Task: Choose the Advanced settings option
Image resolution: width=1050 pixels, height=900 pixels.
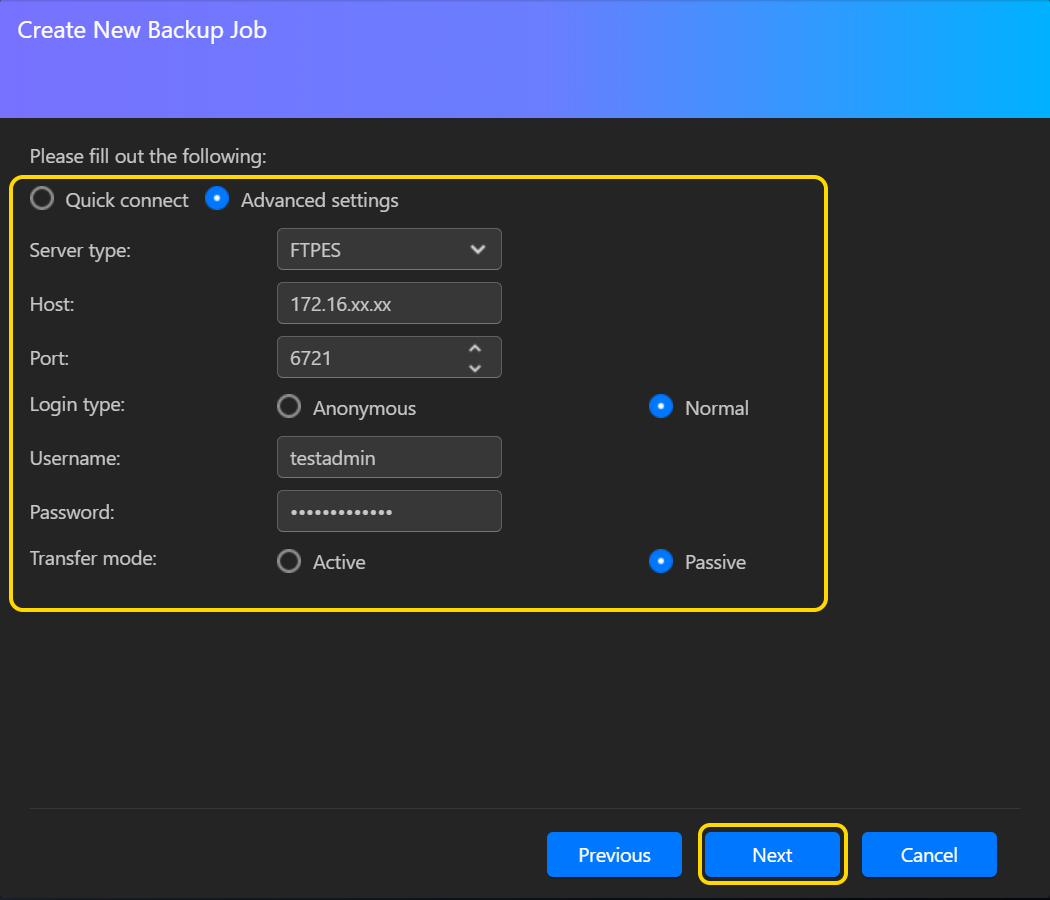Action: [x=217, y=199]
